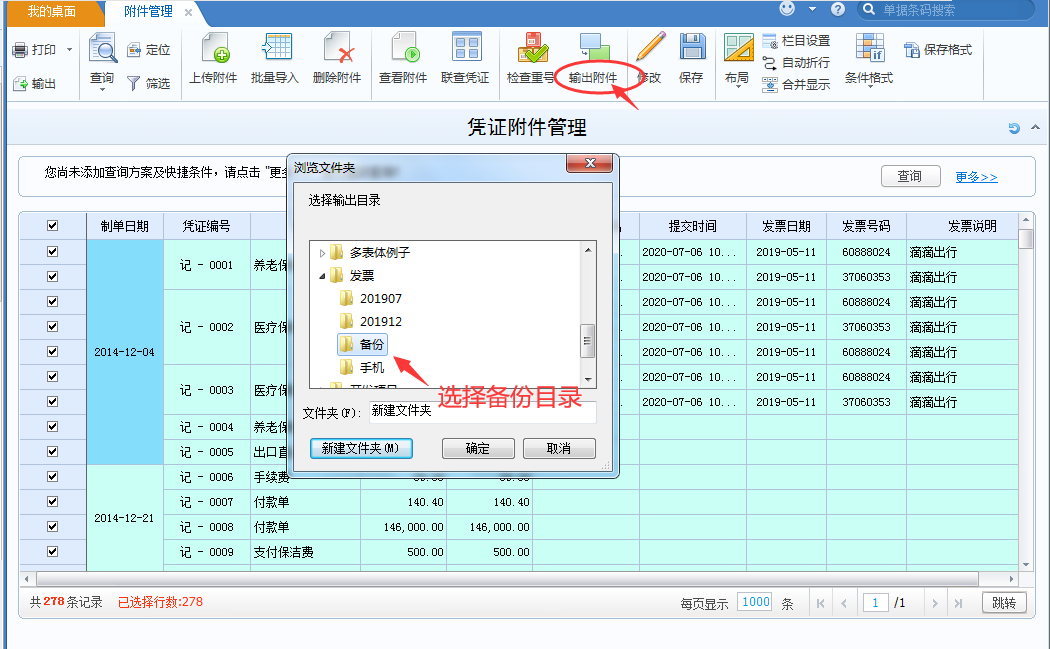Collapse the 发票 folder tree node
The image size is (1050, 649).
click(322, 276)
